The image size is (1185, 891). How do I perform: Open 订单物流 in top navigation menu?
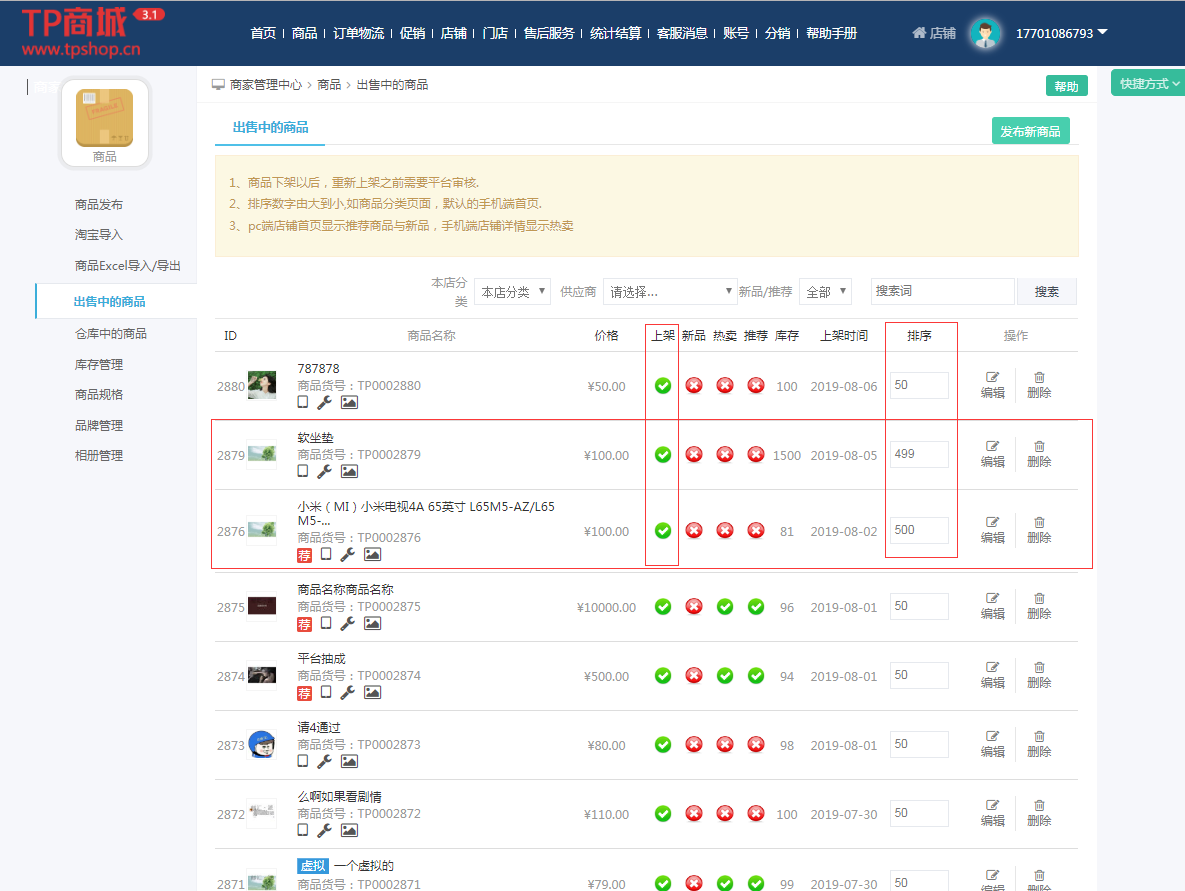point(358,33)
